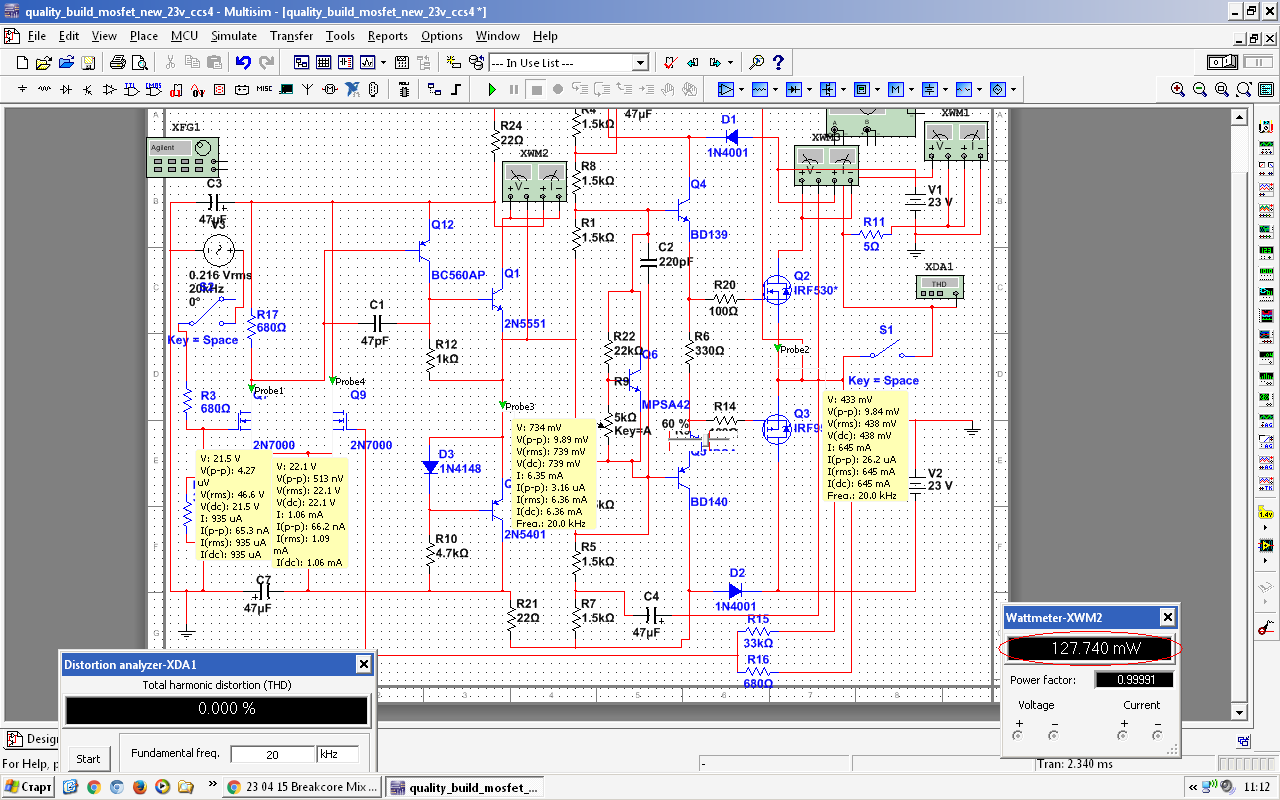This screenshot has width=1280, height=800.
Task: Click the Distortion analyzer Start button
Action: 88,758
